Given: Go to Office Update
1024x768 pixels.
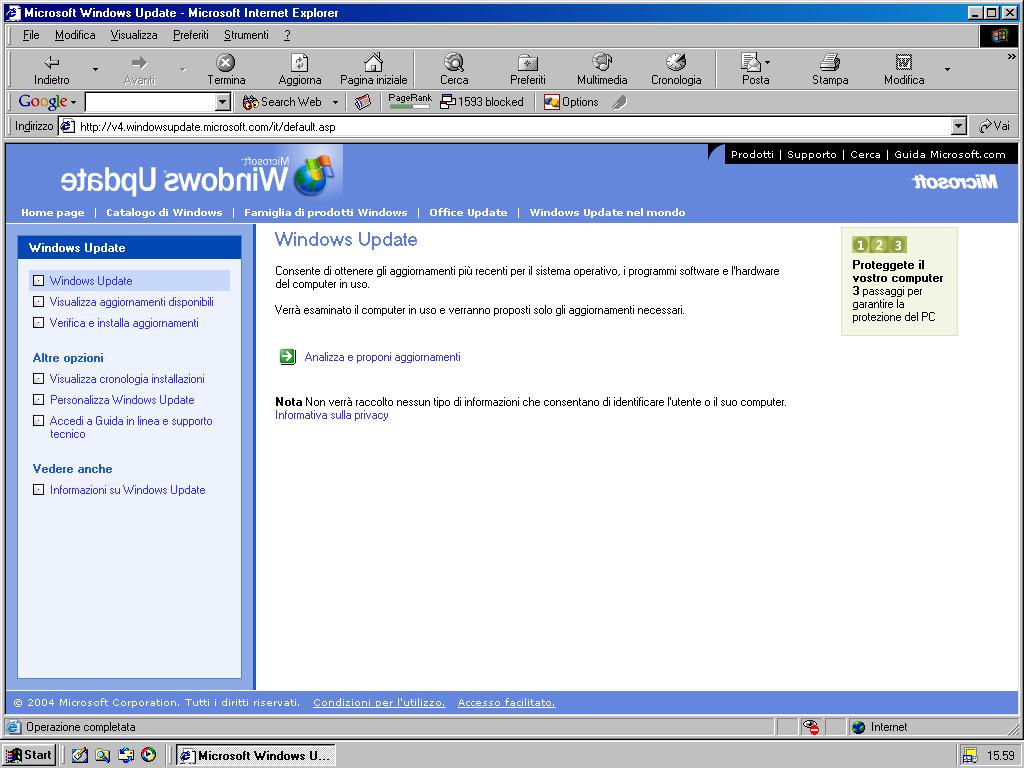Looking at the screenshot, I should (x=468, y=212).
